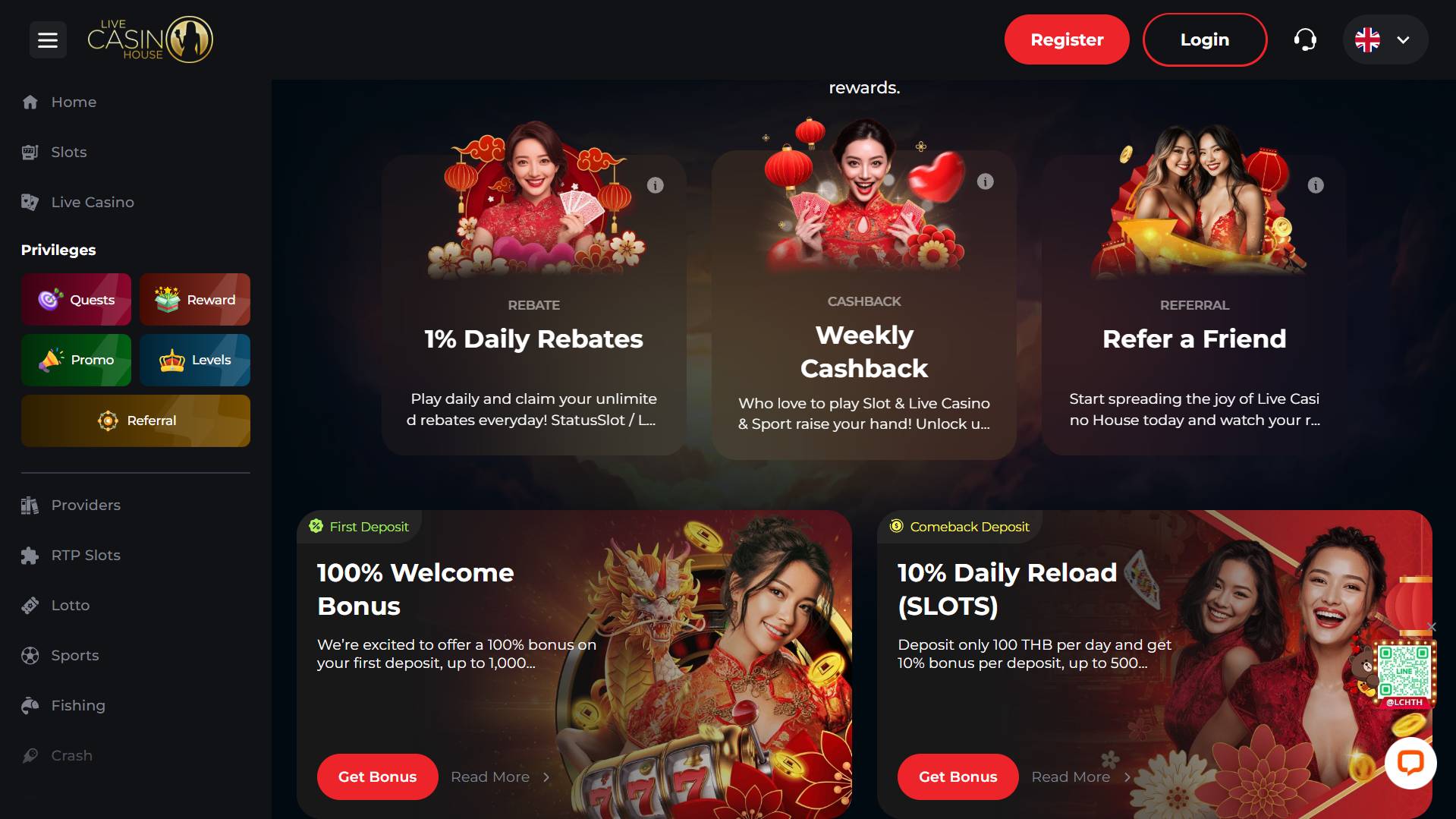
Task: Open Providers in sidebar
Action: (85, 505)
